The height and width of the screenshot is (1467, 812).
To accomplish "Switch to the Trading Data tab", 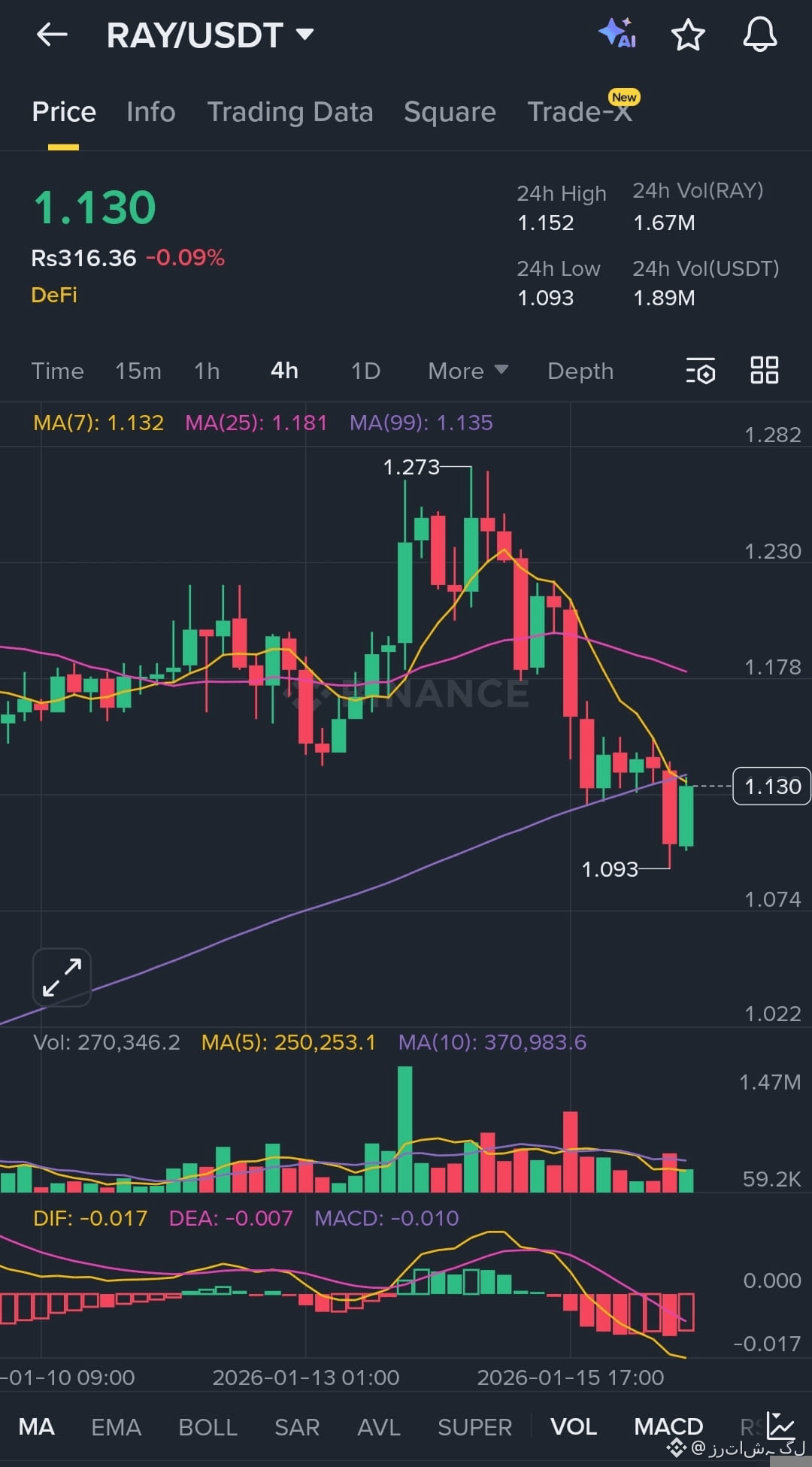I will coord(291,111).
